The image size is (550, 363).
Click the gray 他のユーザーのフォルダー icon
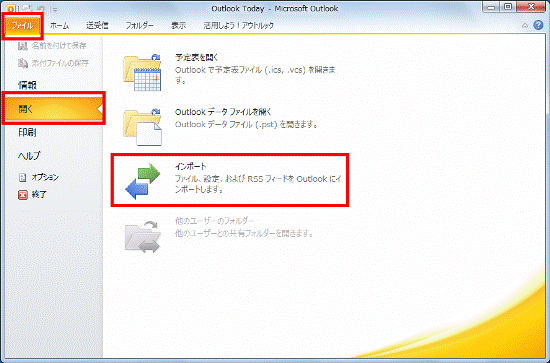142,237
